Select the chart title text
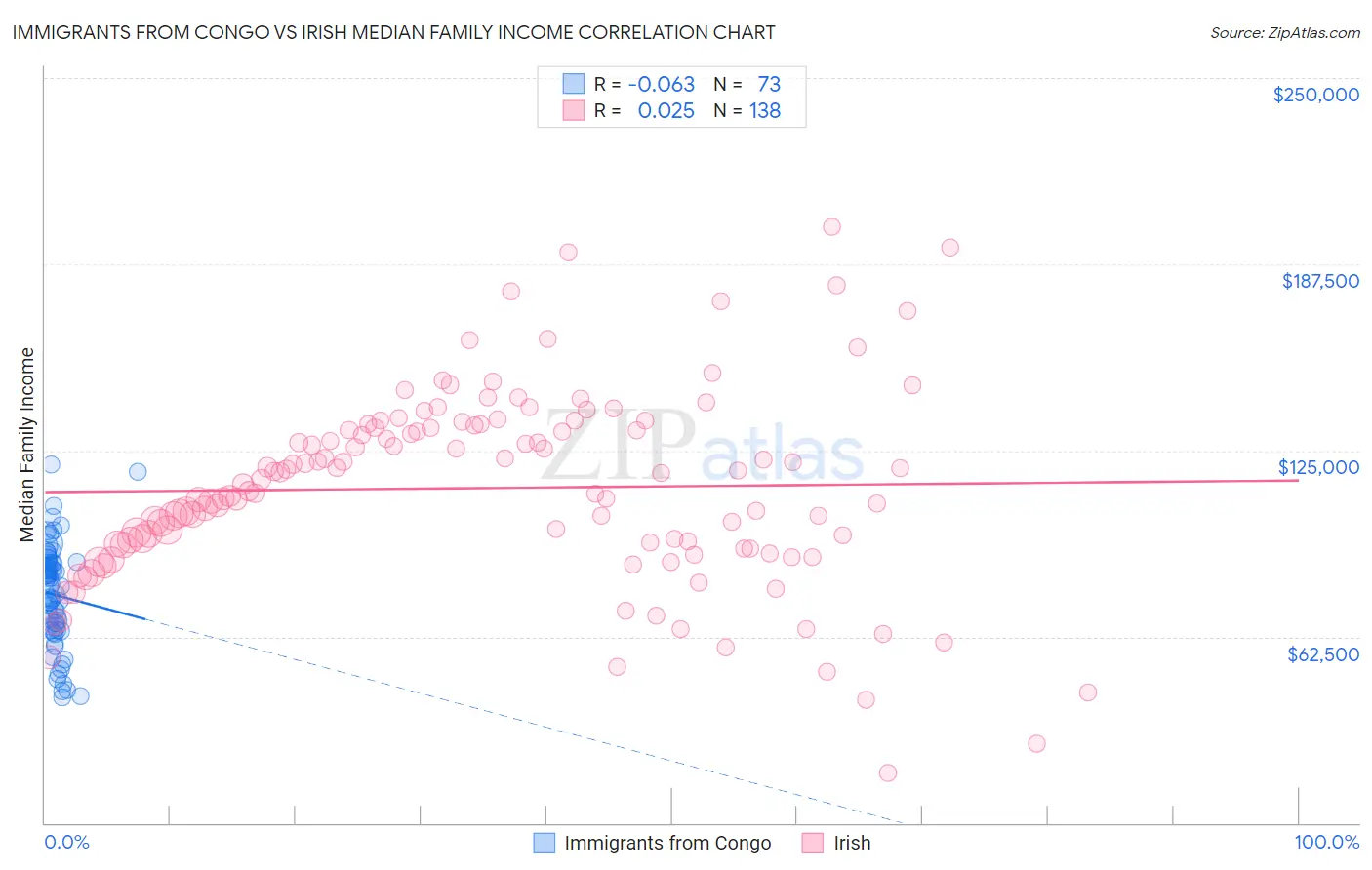 tap(393, 32)
